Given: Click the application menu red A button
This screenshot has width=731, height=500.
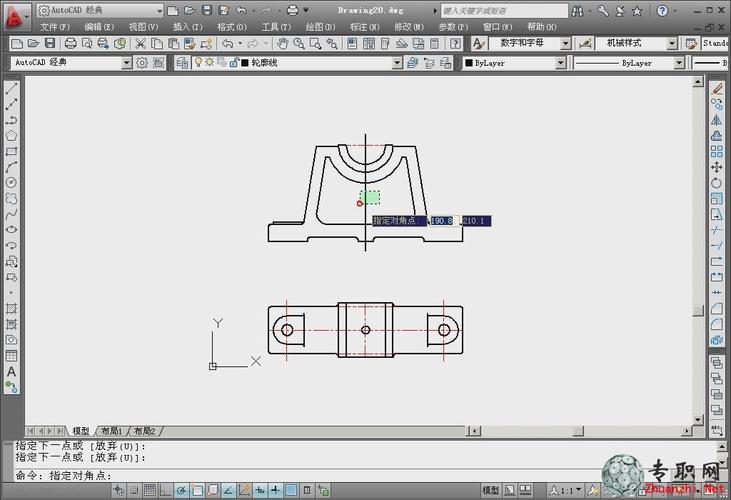Looking at the screenshot, I should pos(16,18).
